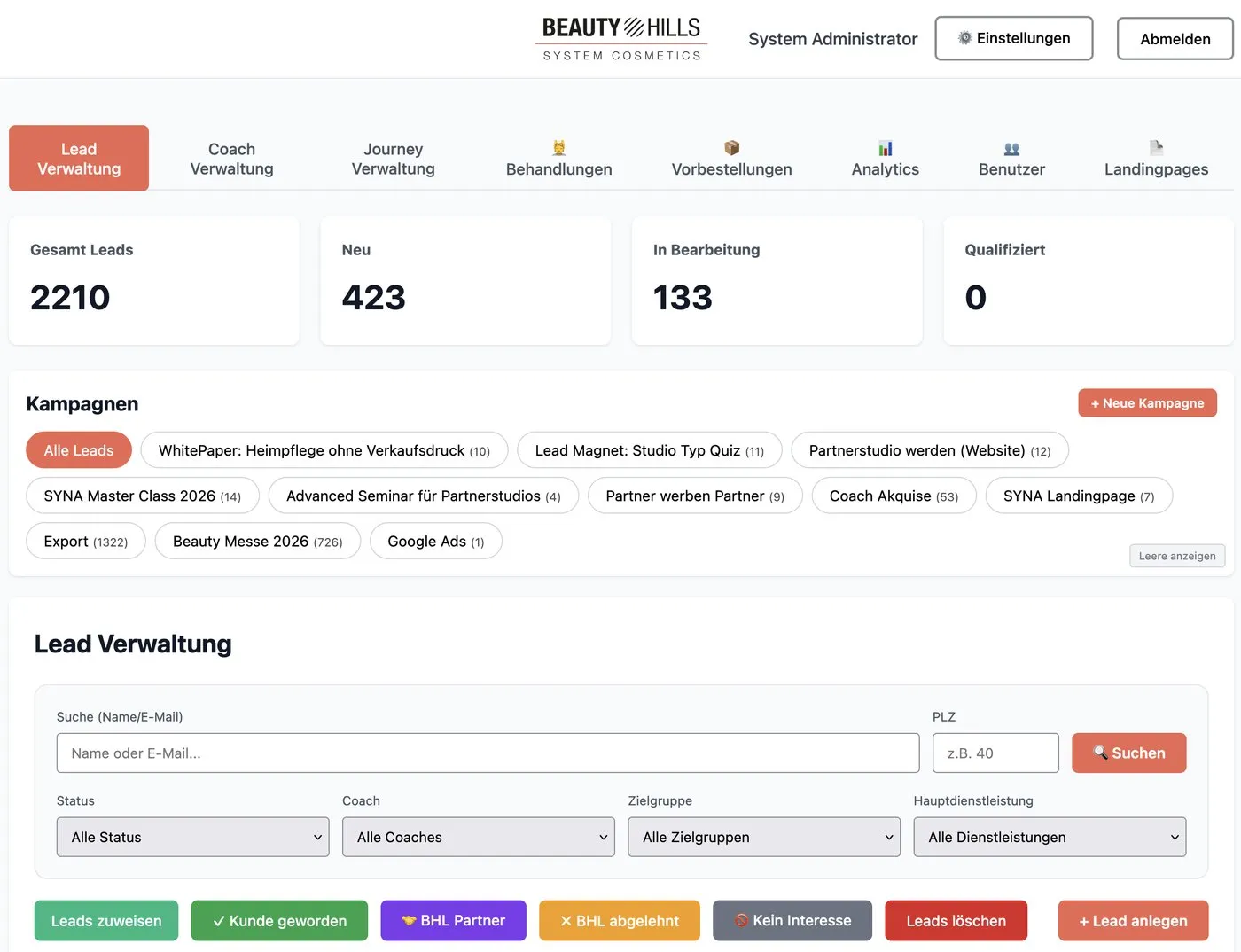Create a new campaign with Neue Kampagne

tap(1147, 402)
